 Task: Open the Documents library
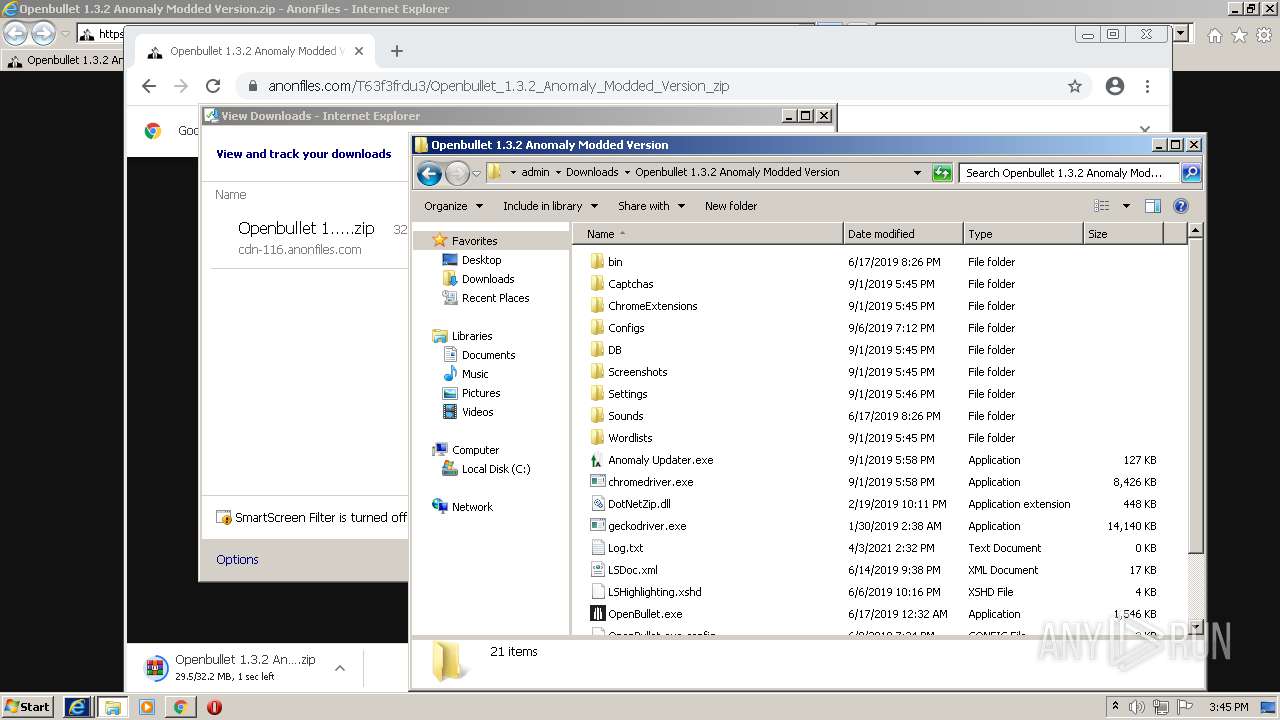point(488,355)
